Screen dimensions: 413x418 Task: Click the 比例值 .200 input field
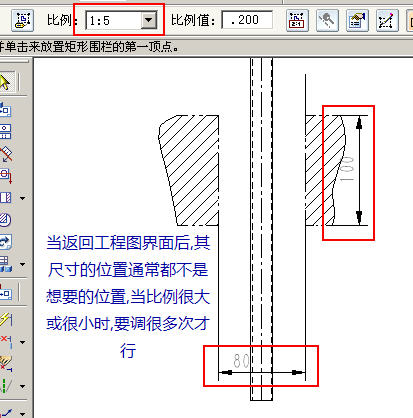[x=247, y=20]
